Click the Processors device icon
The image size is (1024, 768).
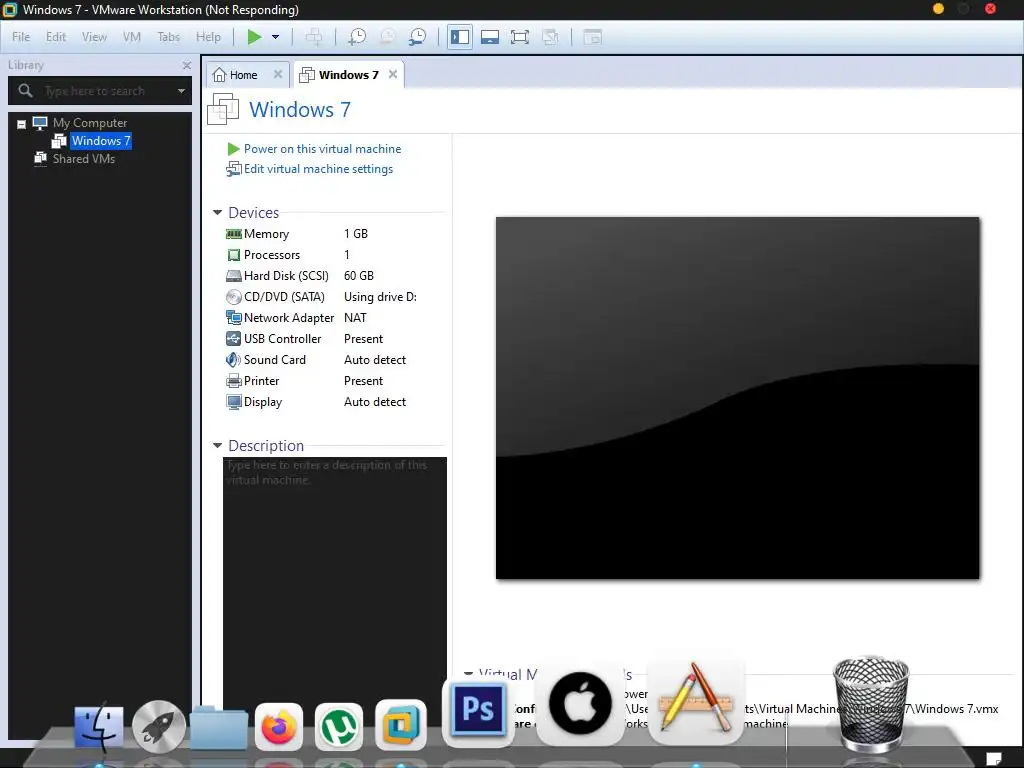pos(233,255)
